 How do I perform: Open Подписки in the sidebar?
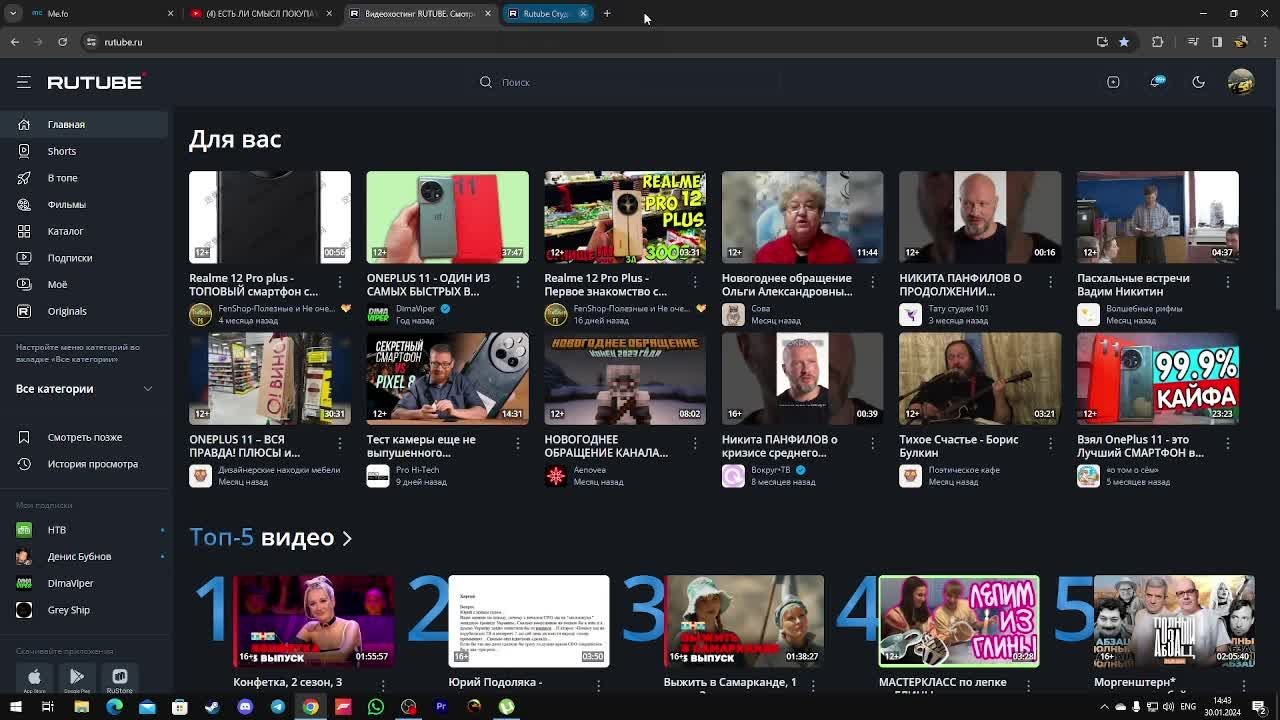point(84,258)
